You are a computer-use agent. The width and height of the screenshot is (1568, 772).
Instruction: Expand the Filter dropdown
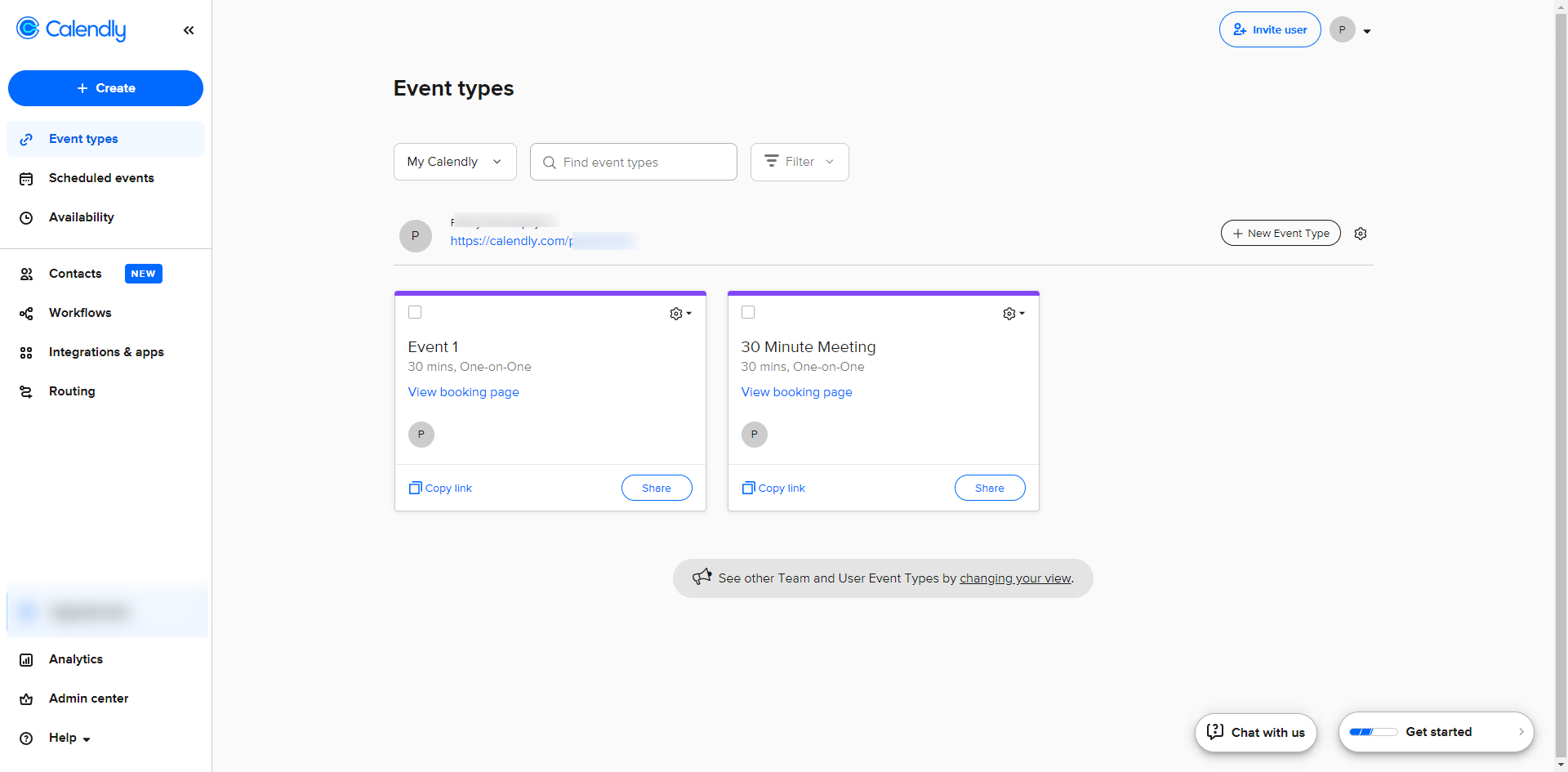point(800,162)
